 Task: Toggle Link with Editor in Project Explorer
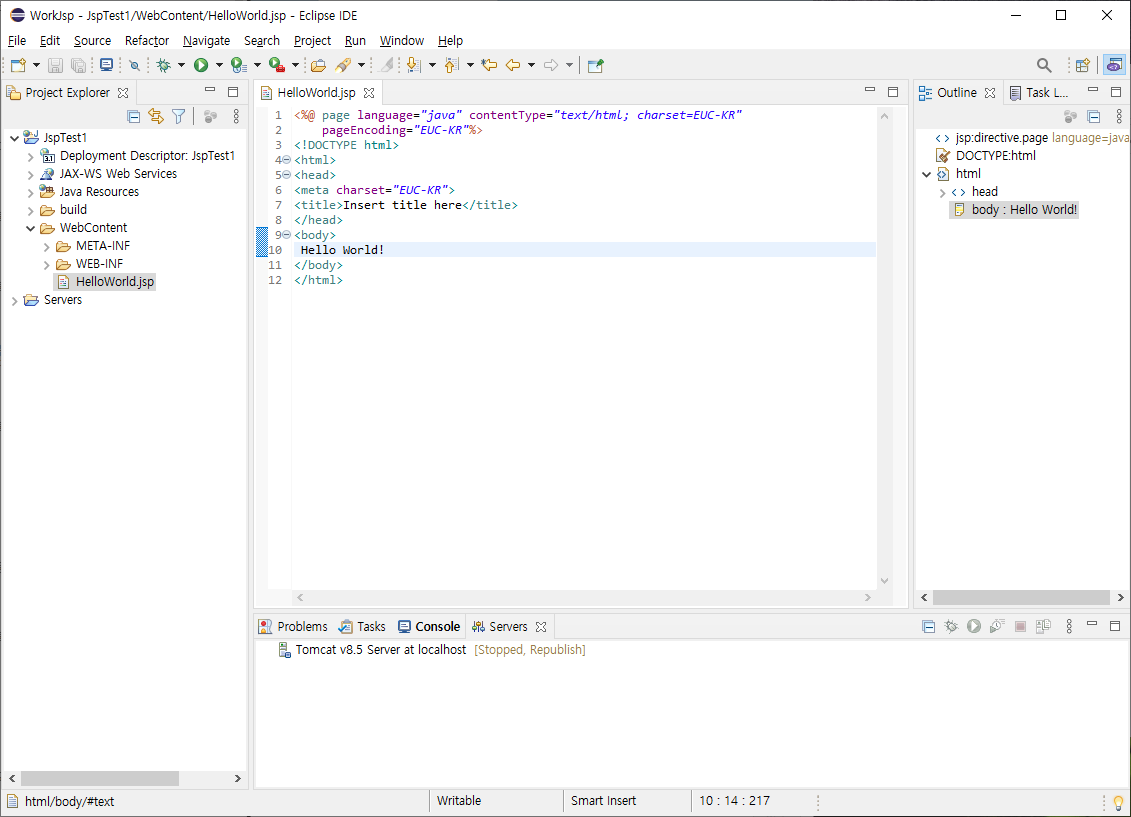155,116
